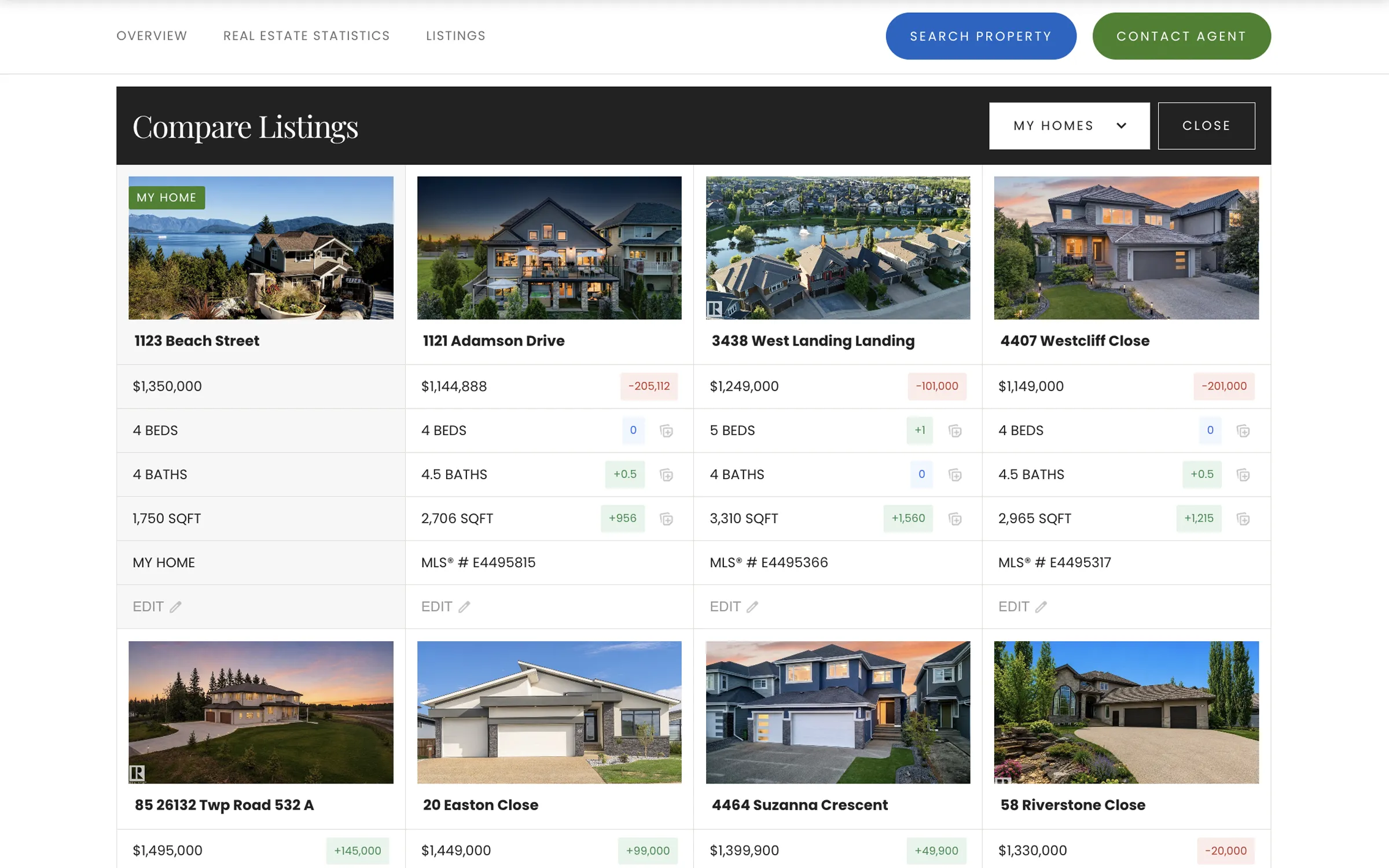Open the Overview tab
This screenshot has height=868, width=1389.
(x=152, y=36)
